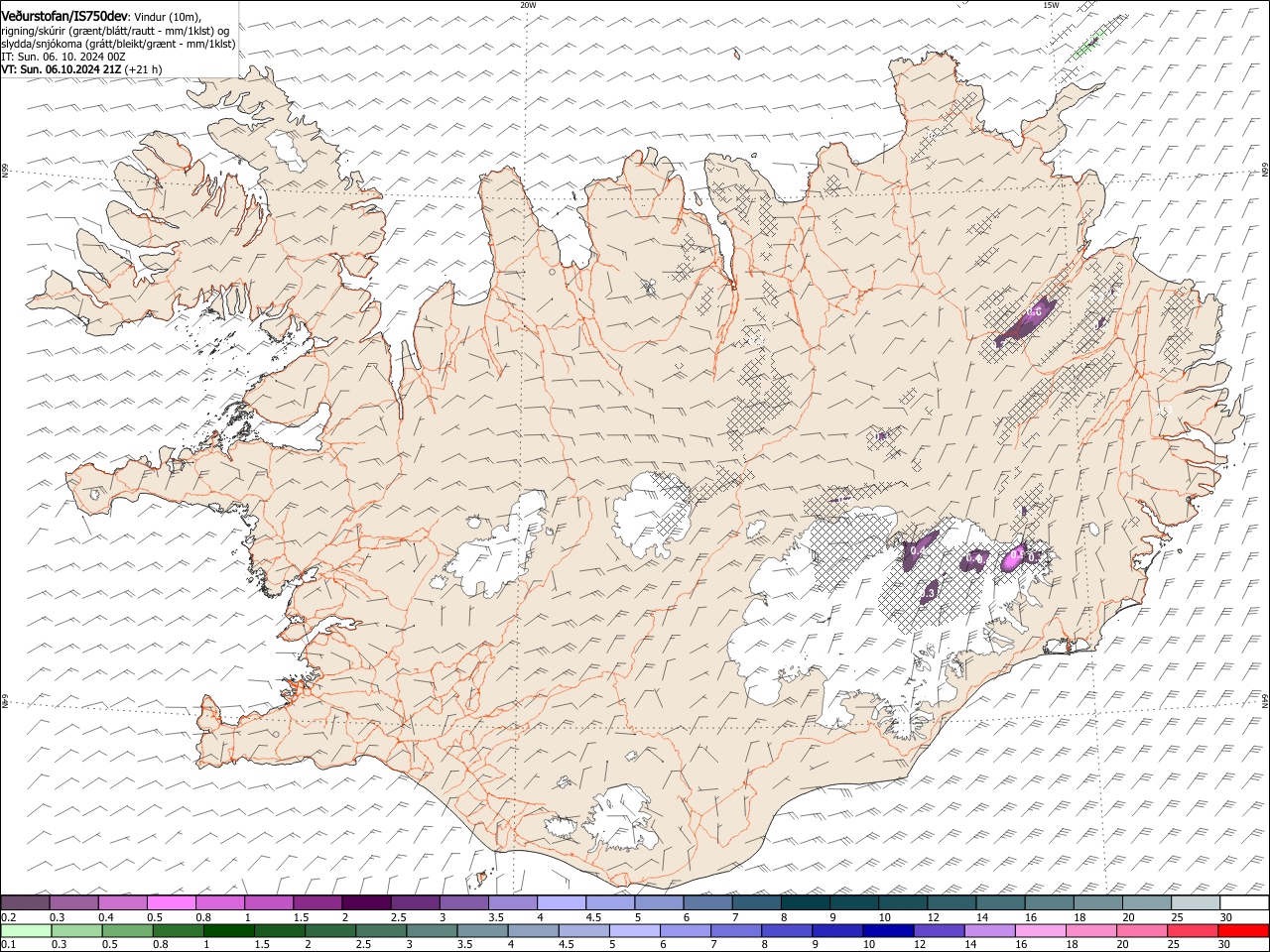Pick the blue 8 swatch in bottom legend
The width and height of the screenshot is (1270, 952).
click(787, 930)
